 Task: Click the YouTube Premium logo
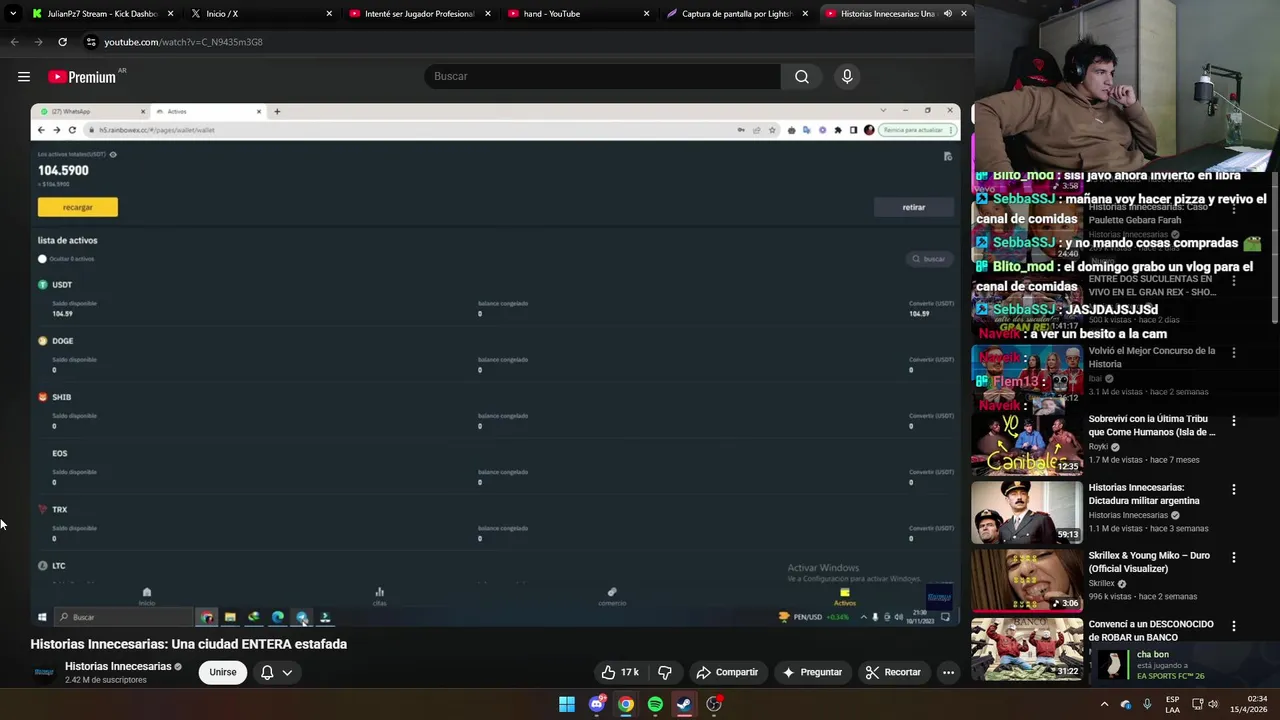coord(84,77)
